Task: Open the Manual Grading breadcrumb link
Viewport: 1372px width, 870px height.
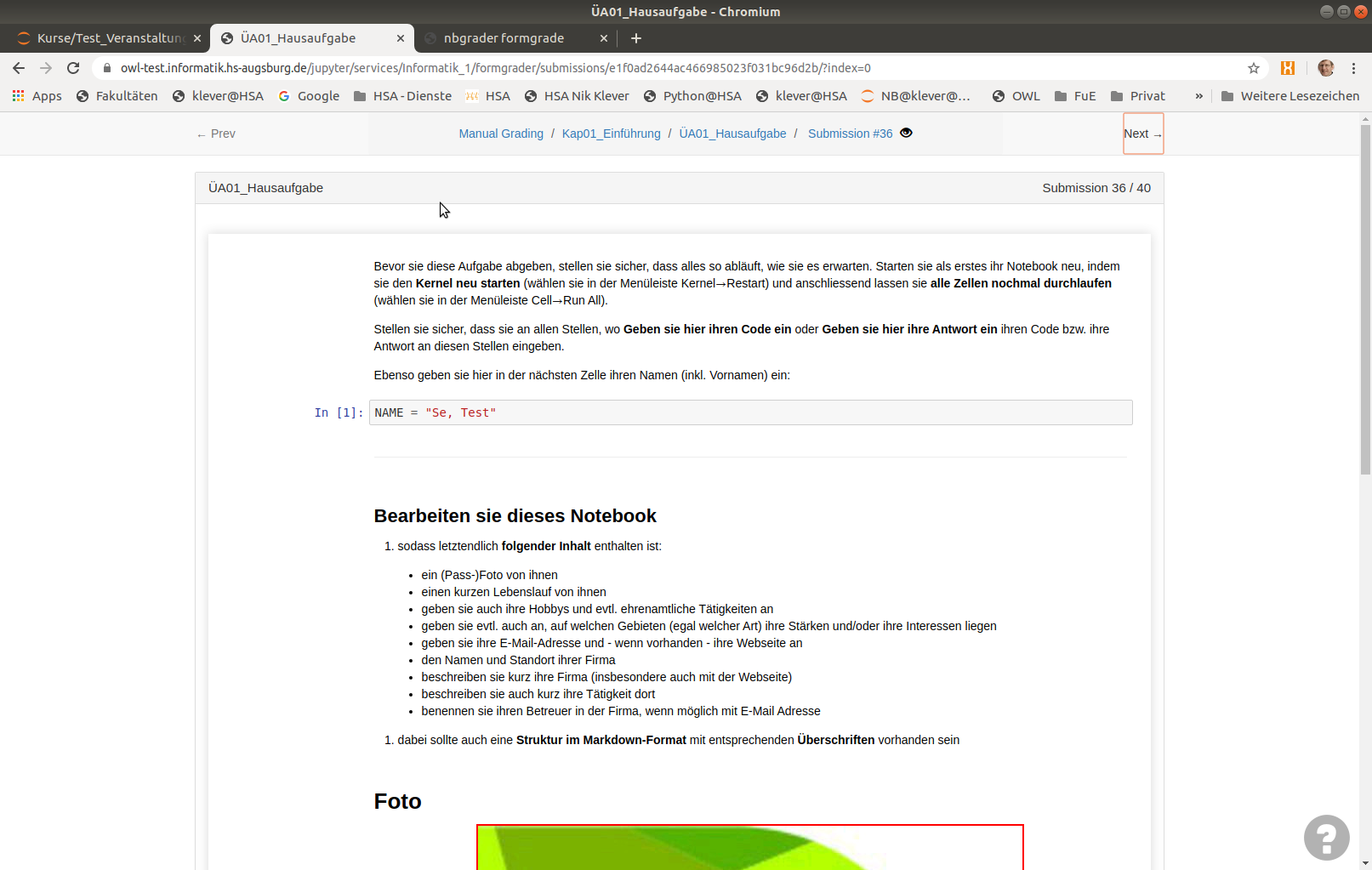Action: click(x=501, y=134)
